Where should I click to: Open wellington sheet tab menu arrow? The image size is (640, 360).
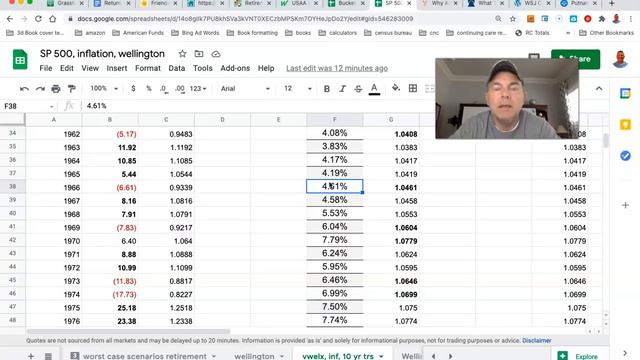tap(282, 356)
